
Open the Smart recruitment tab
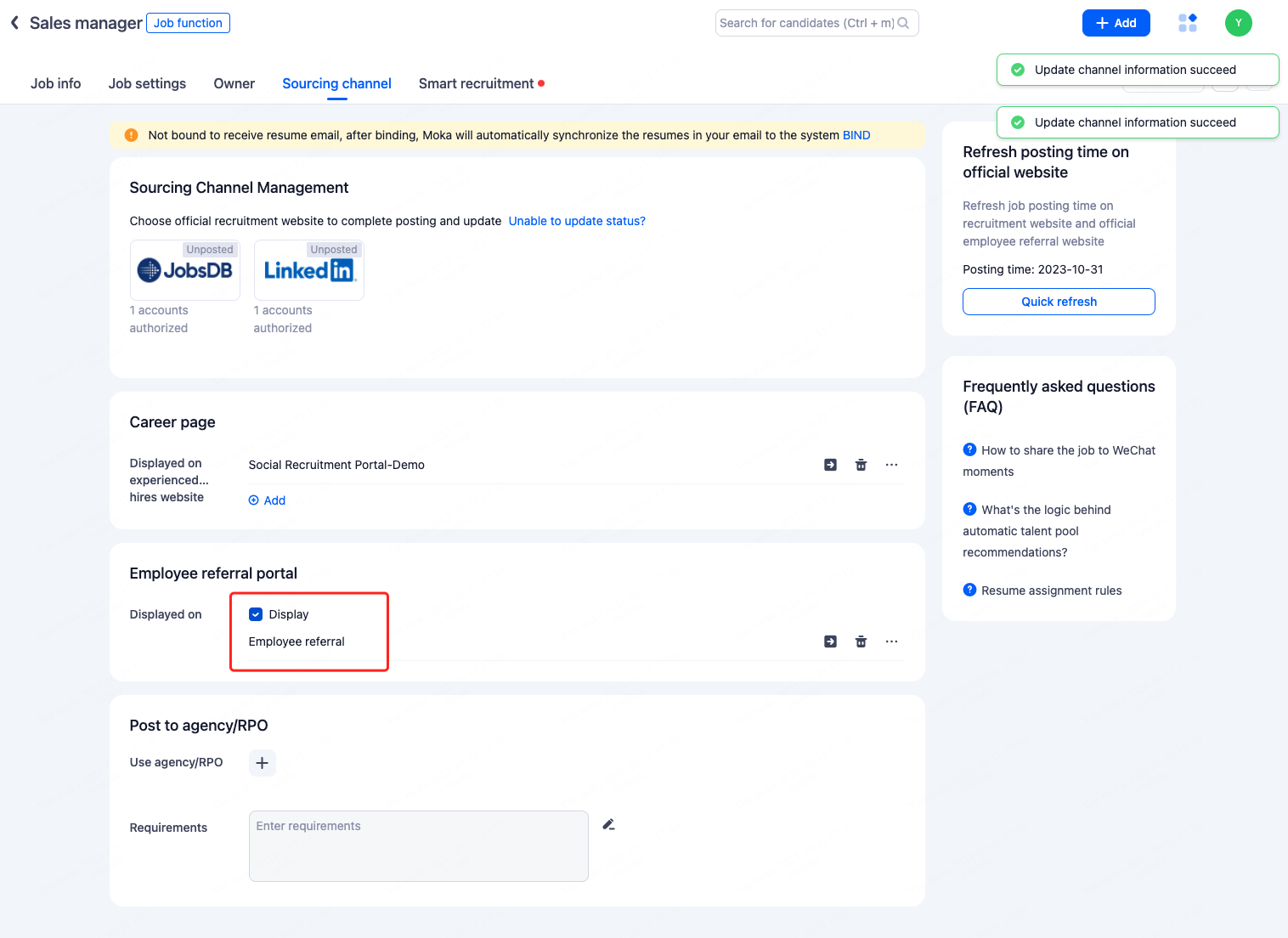476,83
